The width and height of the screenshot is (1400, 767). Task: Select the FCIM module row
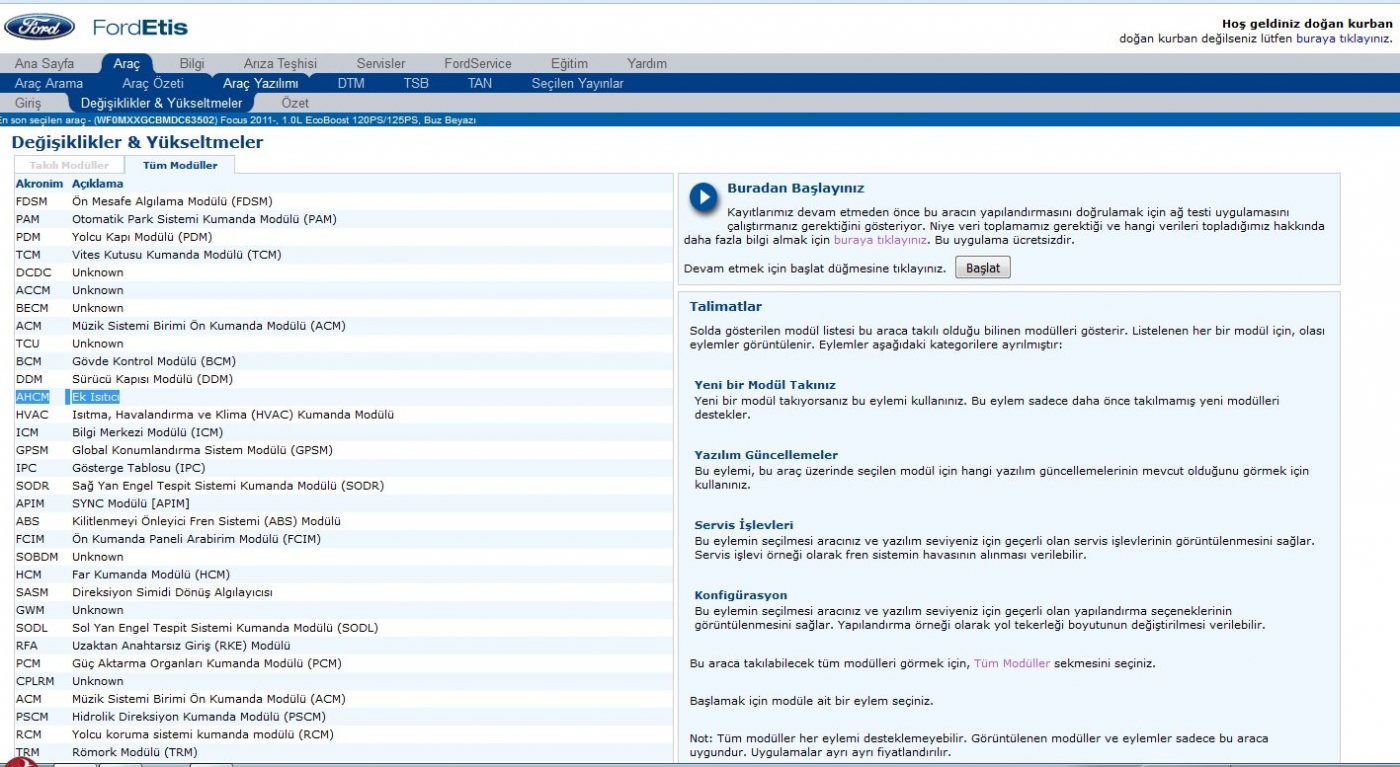pyautogui.click(x=343, y=539)
